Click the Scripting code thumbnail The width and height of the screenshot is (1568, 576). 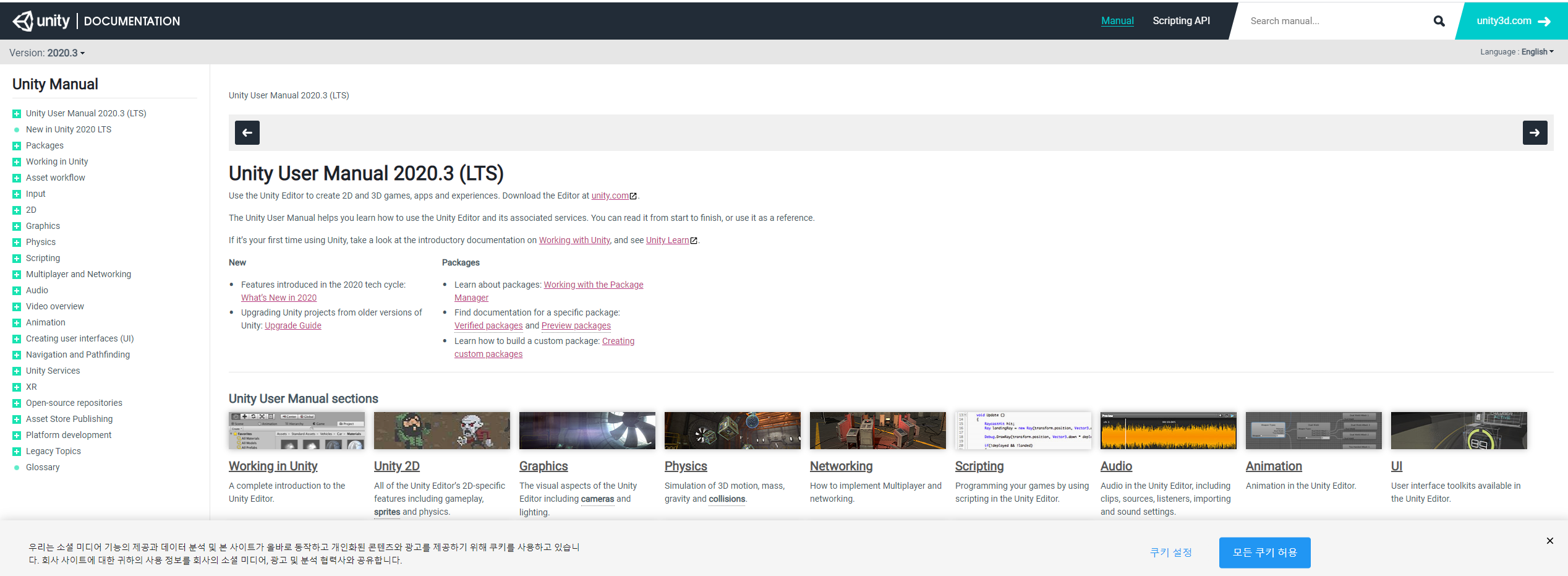(x=1023, y=431)
